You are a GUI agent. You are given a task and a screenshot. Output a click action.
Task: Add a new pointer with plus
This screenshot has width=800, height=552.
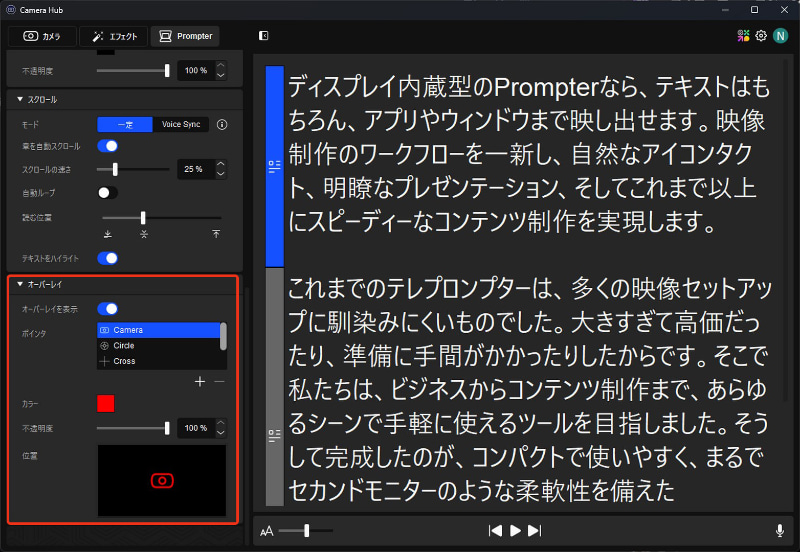click(x=200, y=382)
